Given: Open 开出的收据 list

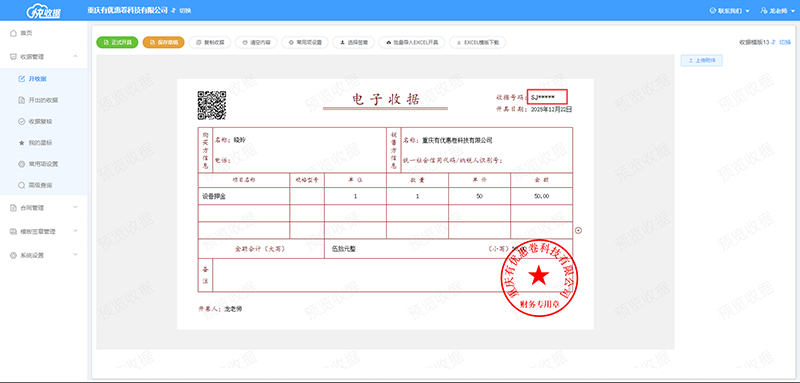Looking at the screenshot, I should [43, 100].
